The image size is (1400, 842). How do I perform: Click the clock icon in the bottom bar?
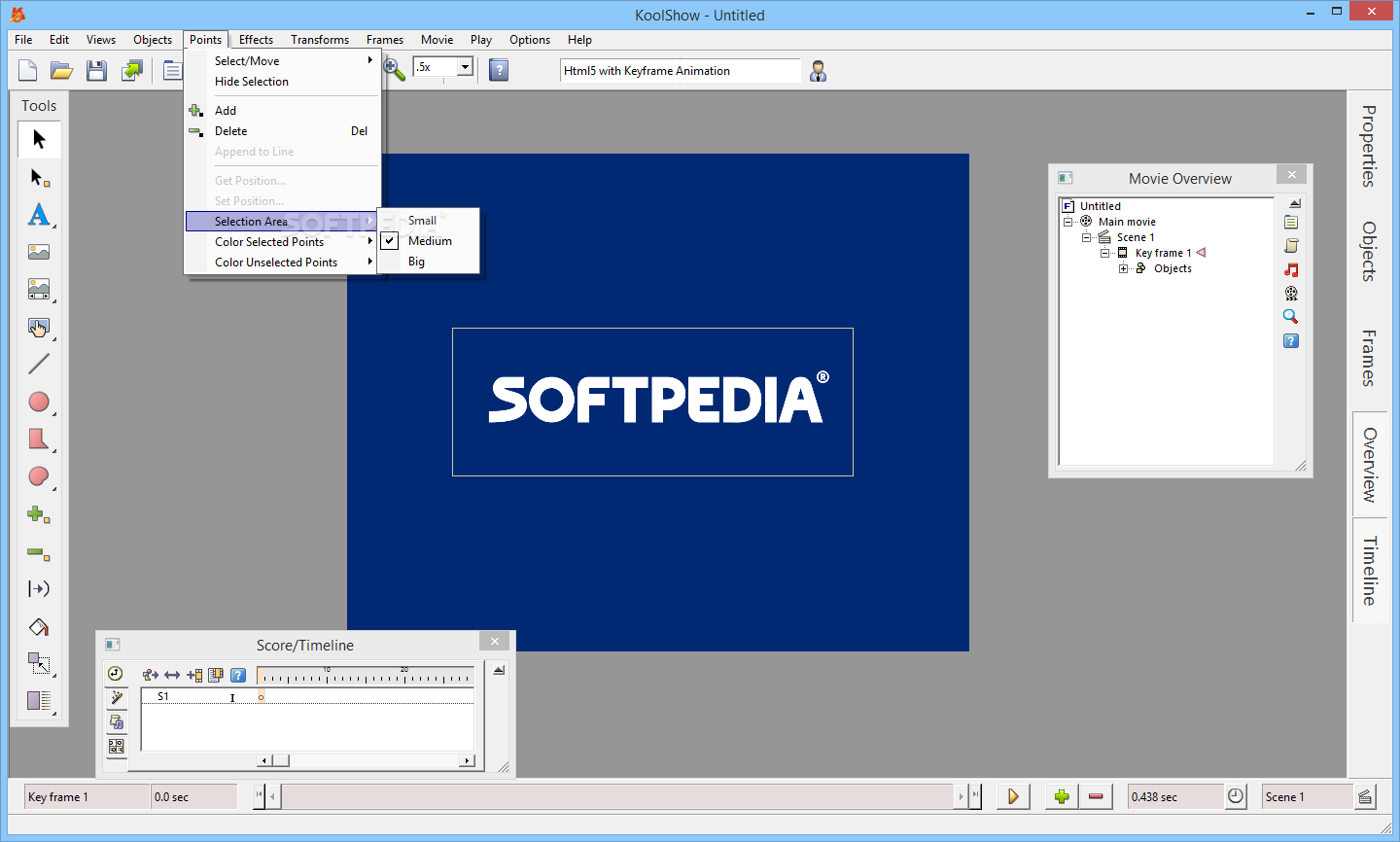tap(1236, 796)
